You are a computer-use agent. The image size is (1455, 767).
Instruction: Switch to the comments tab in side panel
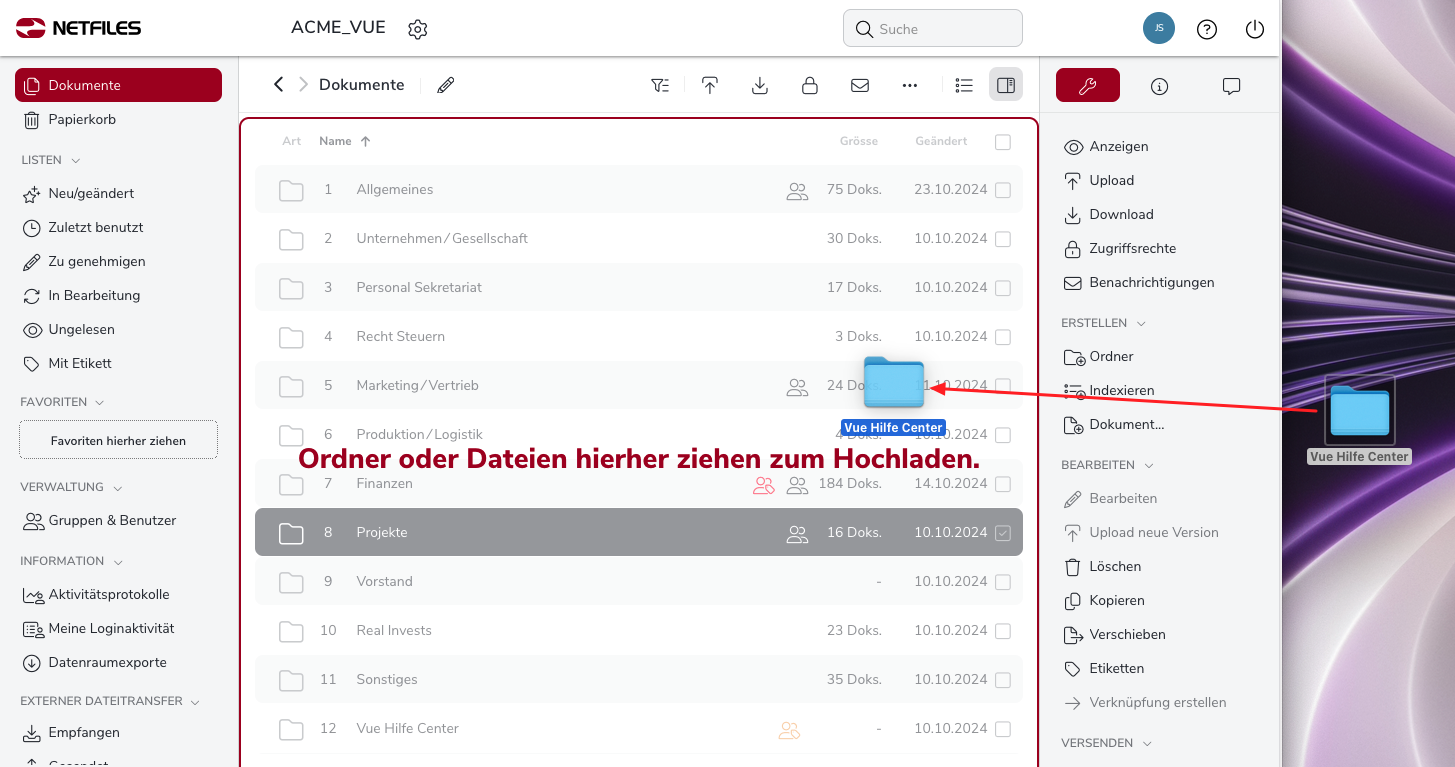(1232, 86)
